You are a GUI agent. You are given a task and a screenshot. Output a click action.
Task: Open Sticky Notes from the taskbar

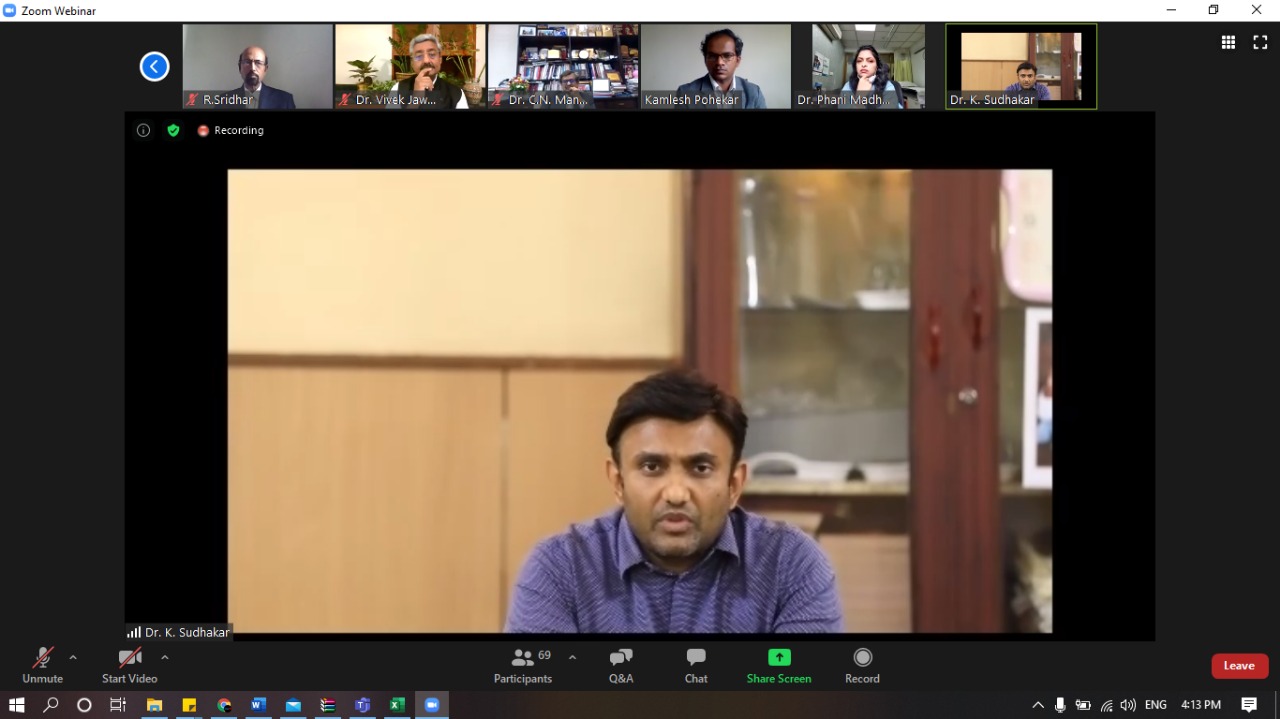click(x=189, y=705)
